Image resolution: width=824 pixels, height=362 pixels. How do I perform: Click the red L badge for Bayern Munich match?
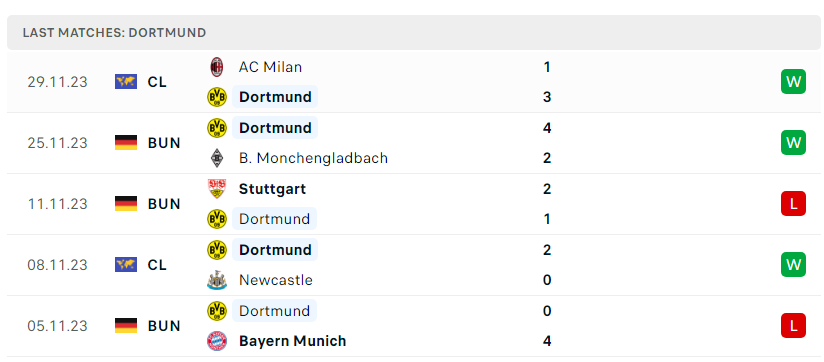[793, 326]
